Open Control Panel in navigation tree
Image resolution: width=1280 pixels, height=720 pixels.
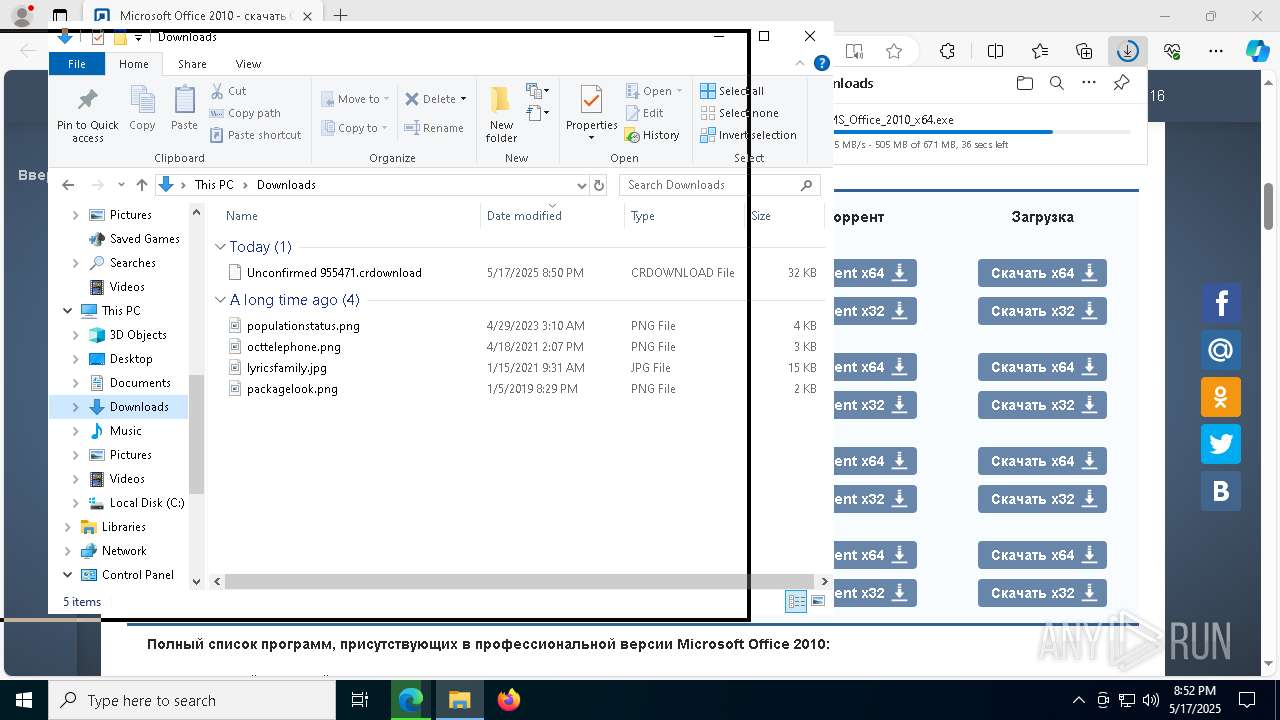pyautogui.click(x=138, y=575)
